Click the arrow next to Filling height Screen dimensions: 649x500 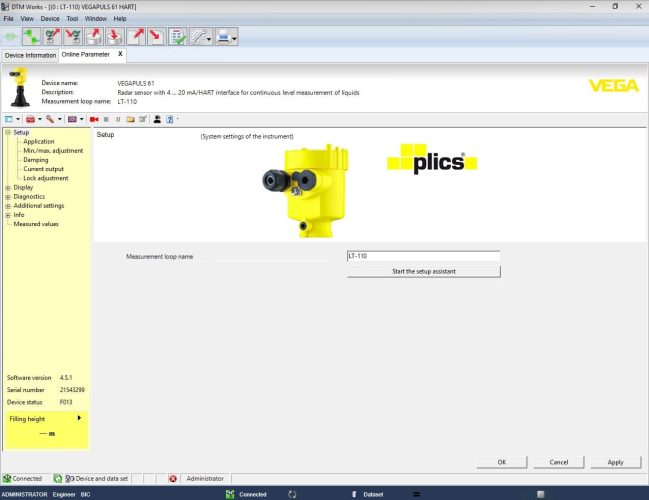[x=79, y=418]
